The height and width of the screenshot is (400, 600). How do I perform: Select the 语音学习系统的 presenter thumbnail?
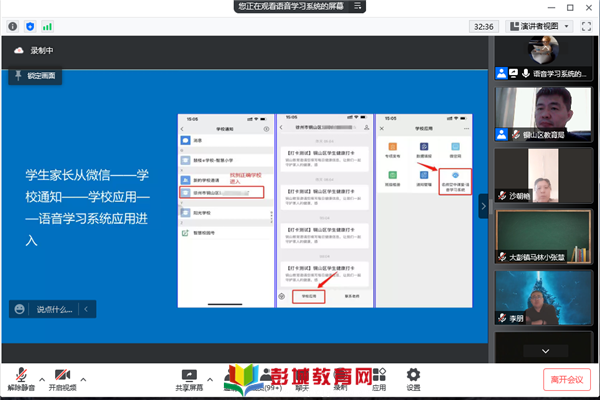tap(543, 58)
